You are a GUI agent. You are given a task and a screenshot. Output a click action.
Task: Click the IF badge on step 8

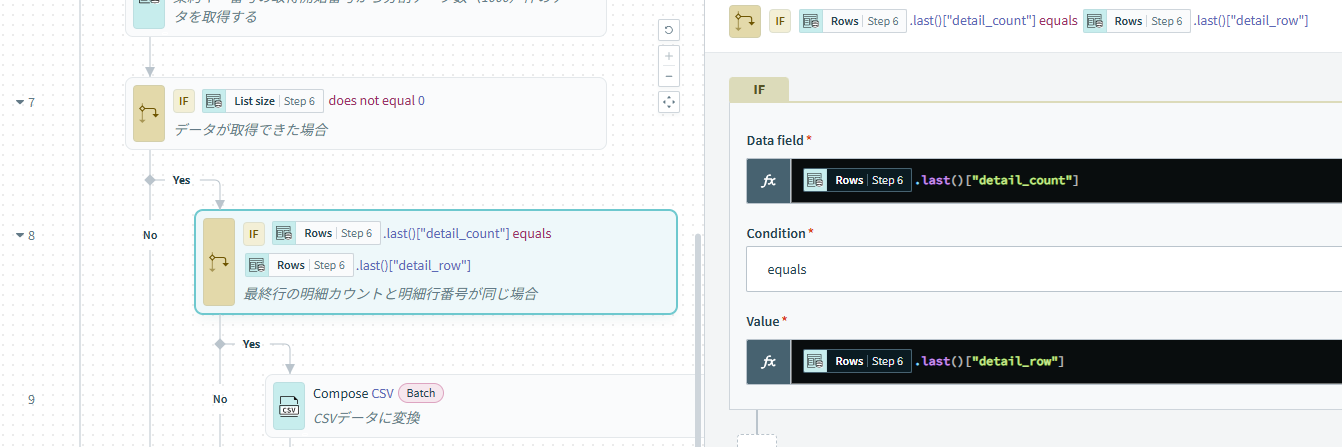pyautogui.click(x=254, y=233)
